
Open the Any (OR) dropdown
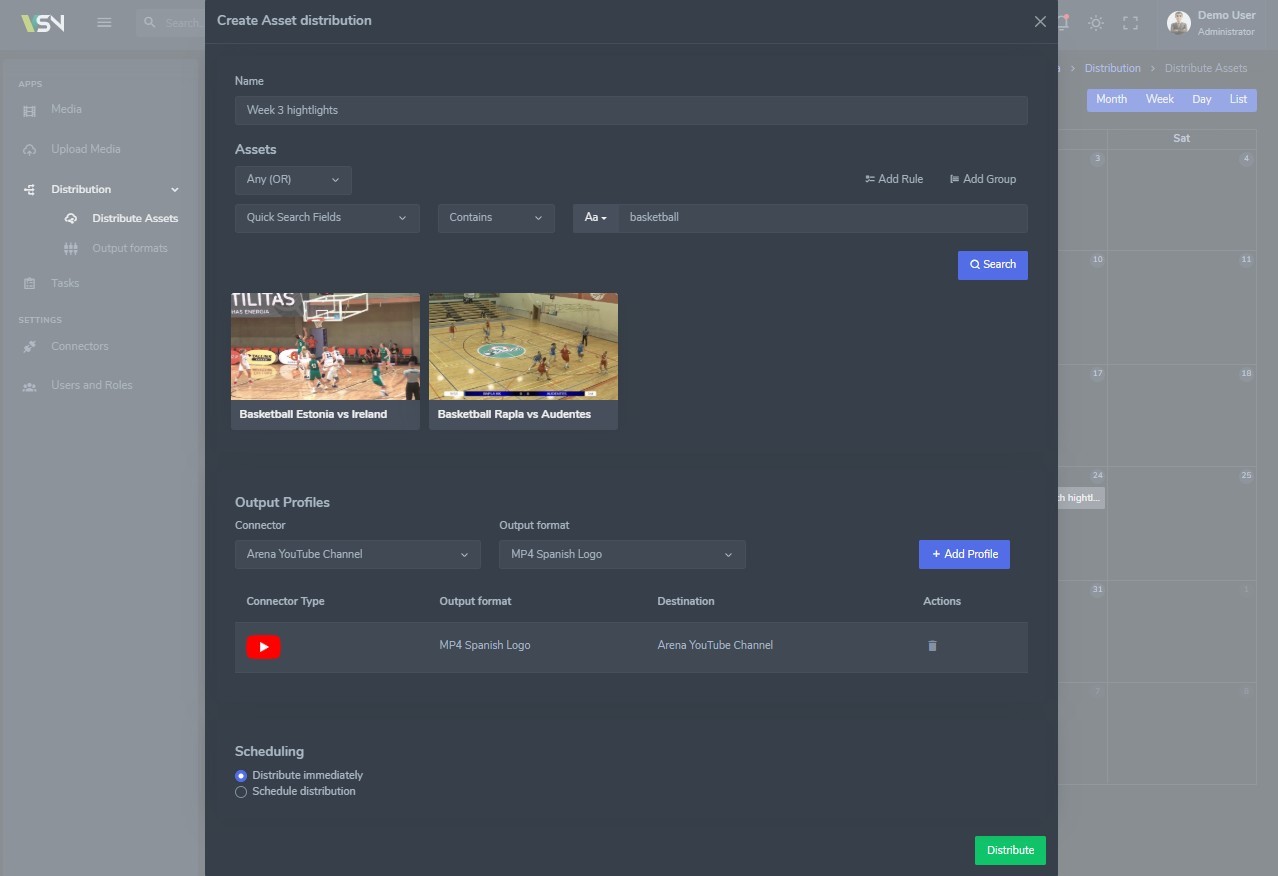pos(293,180)
